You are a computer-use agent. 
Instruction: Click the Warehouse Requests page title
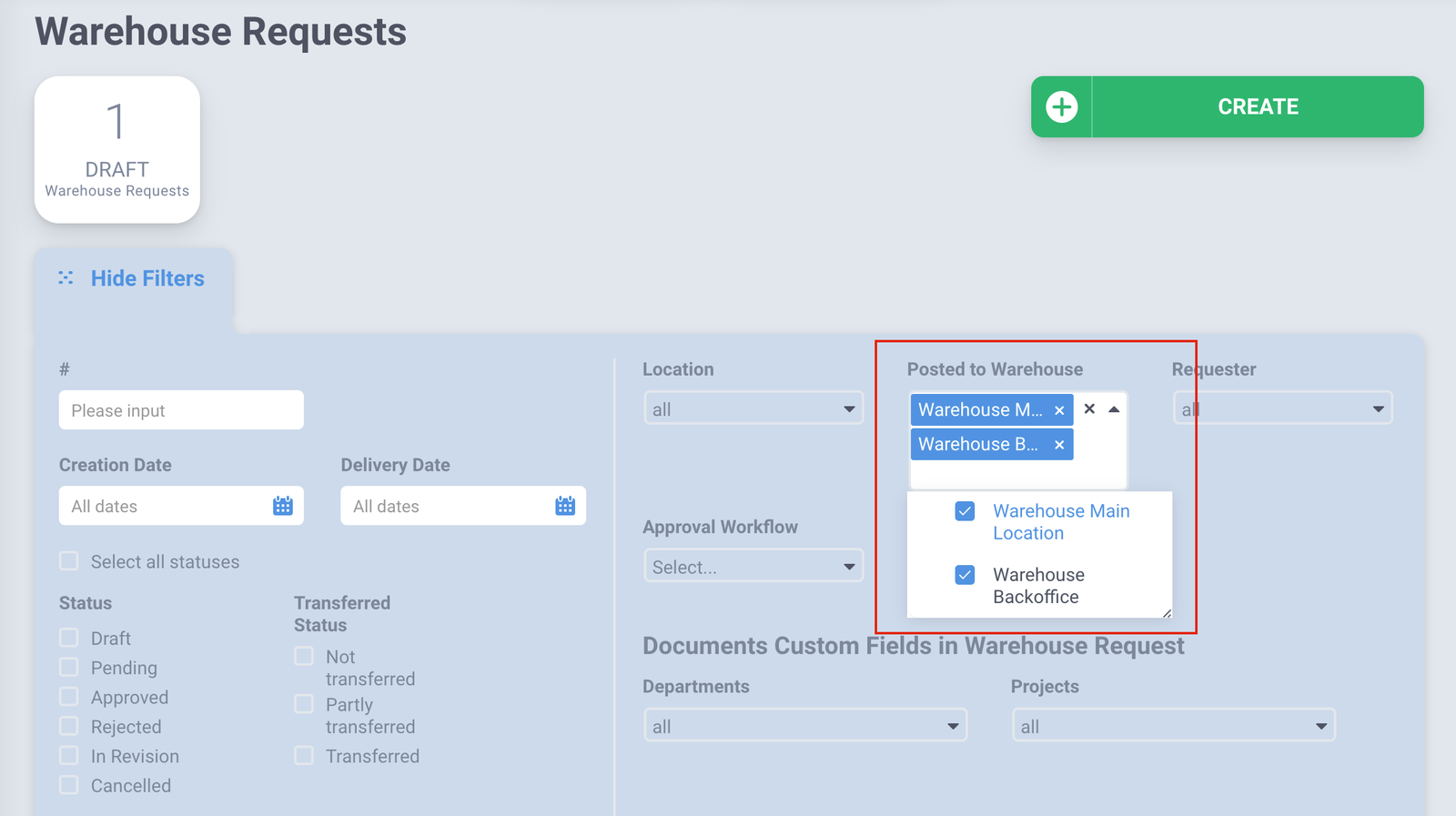221,32
